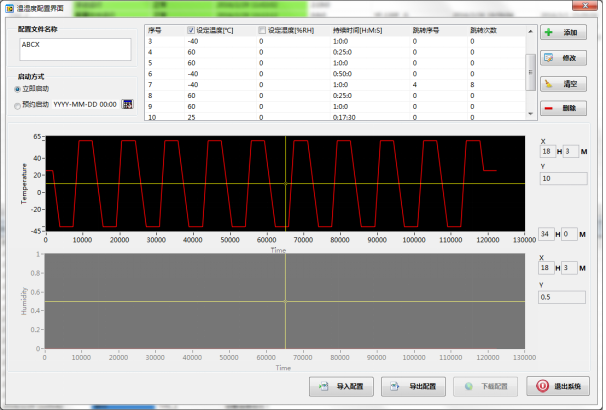Click the 导入配置 import config button
Image resolution: width=606 pixels, height=410 pixels.
341,385
